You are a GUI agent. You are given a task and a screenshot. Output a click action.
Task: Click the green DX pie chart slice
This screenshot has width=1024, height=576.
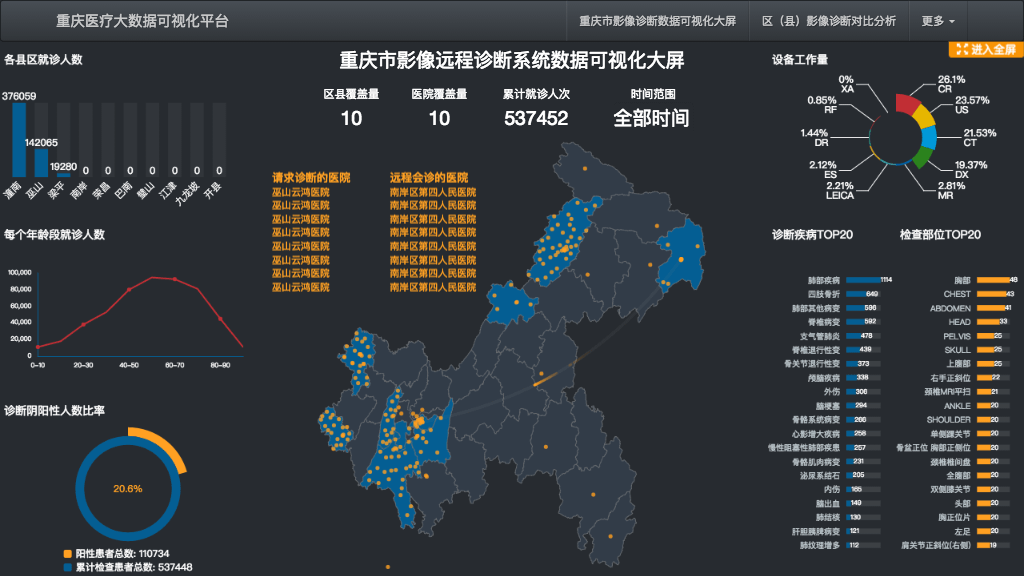coord(918,158)
